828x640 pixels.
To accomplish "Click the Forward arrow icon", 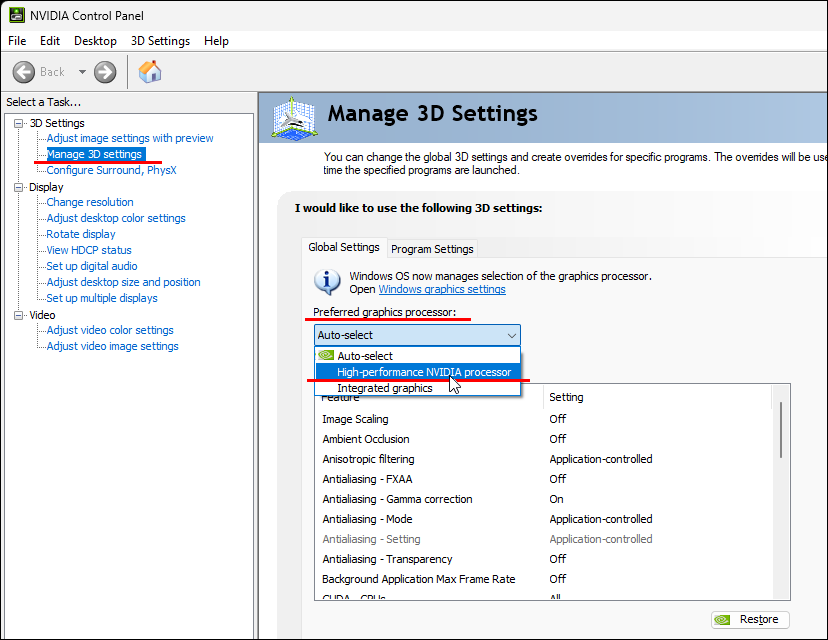I will pyautogui.click(x=105, y=72).
